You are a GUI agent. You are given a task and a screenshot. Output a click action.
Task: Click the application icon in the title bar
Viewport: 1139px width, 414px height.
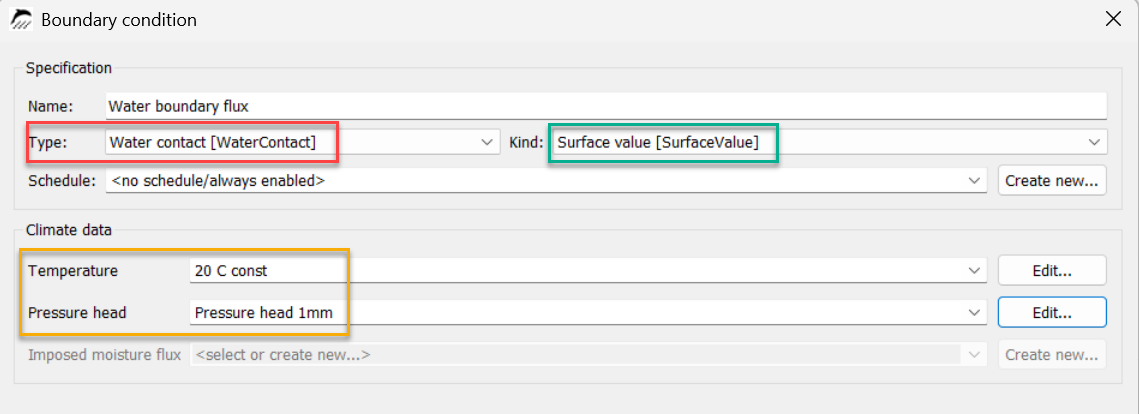click(x=21, y=20)
